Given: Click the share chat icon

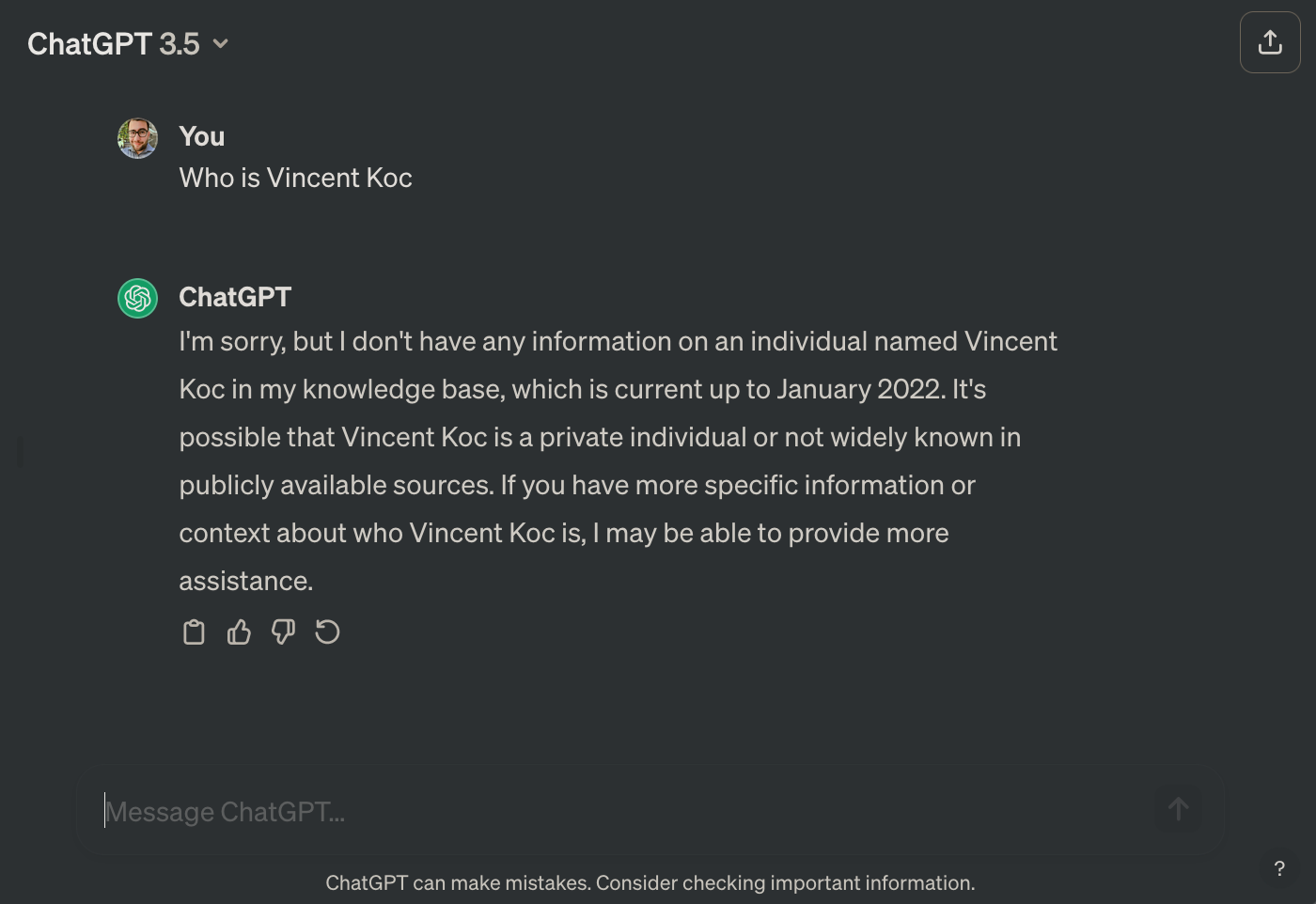Looking at the screenshot, I should 1270,42.
